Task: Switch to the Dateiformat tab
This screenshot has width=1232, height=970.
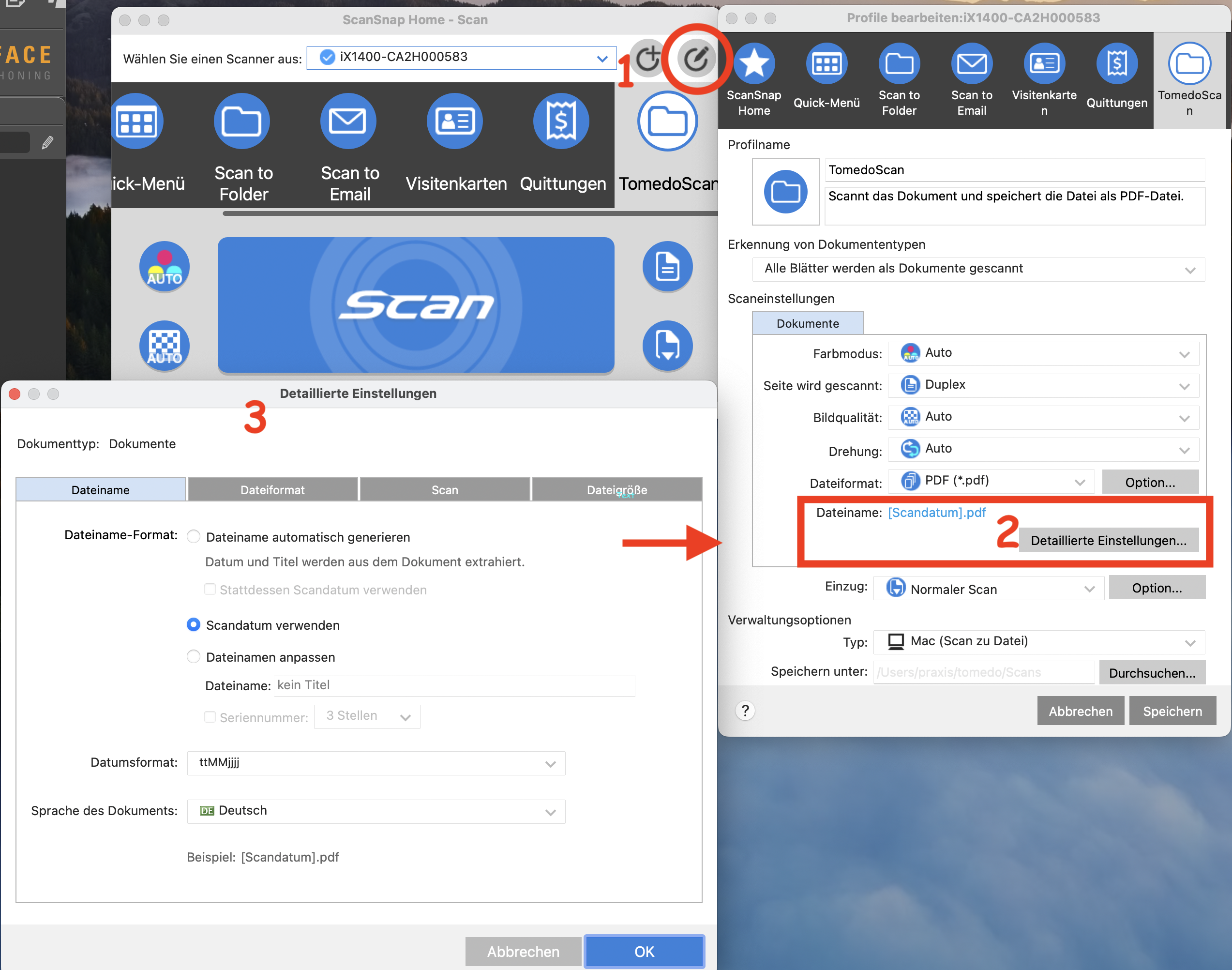Action: click(x=272, y=489)
